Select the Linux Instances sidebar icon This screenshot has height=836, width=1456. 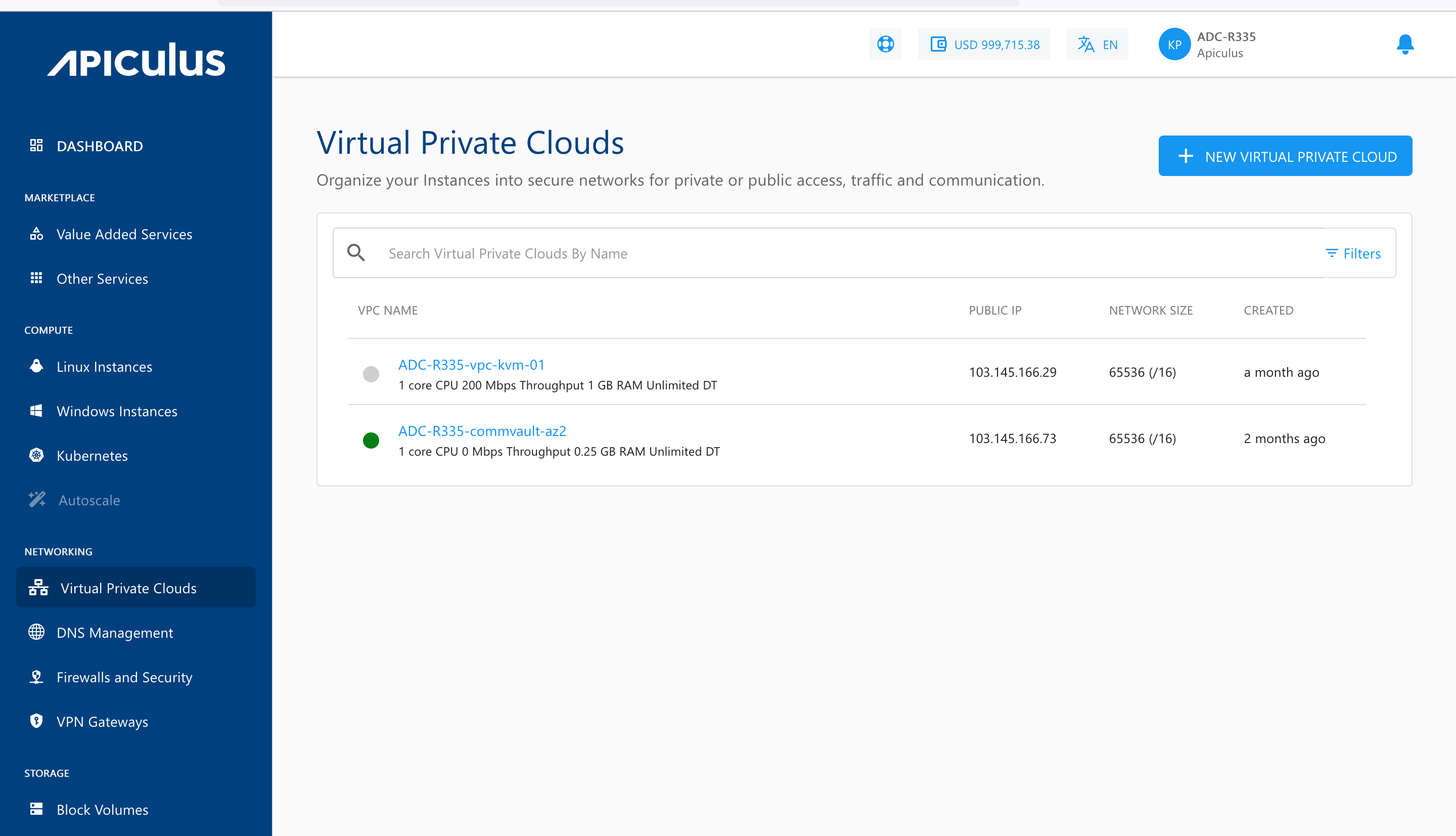coord(36,366)
